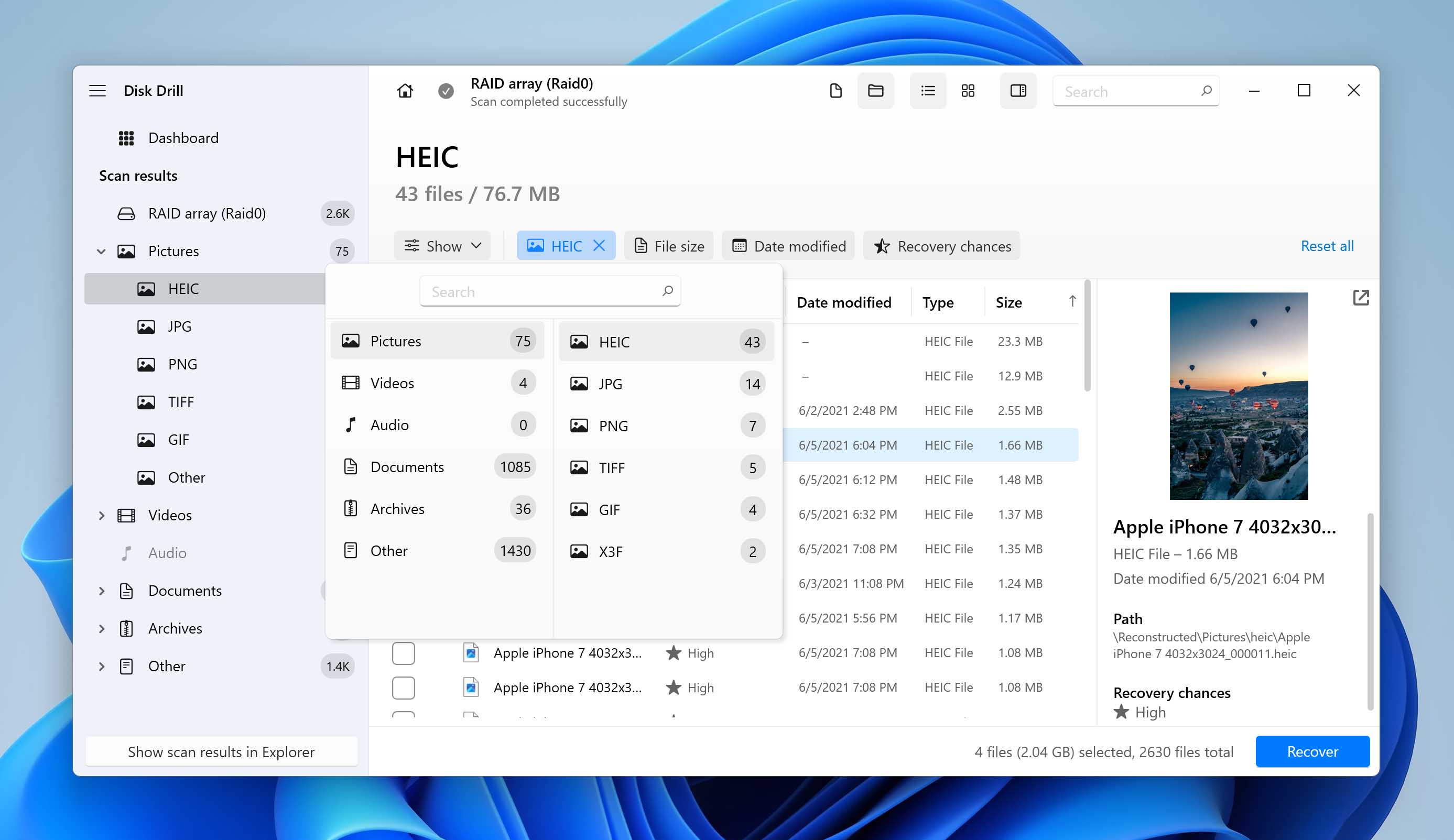Toggle checkbox for first Apple iPhone file
Screen dimensions: 1454x840
click(x=403, y=653)
